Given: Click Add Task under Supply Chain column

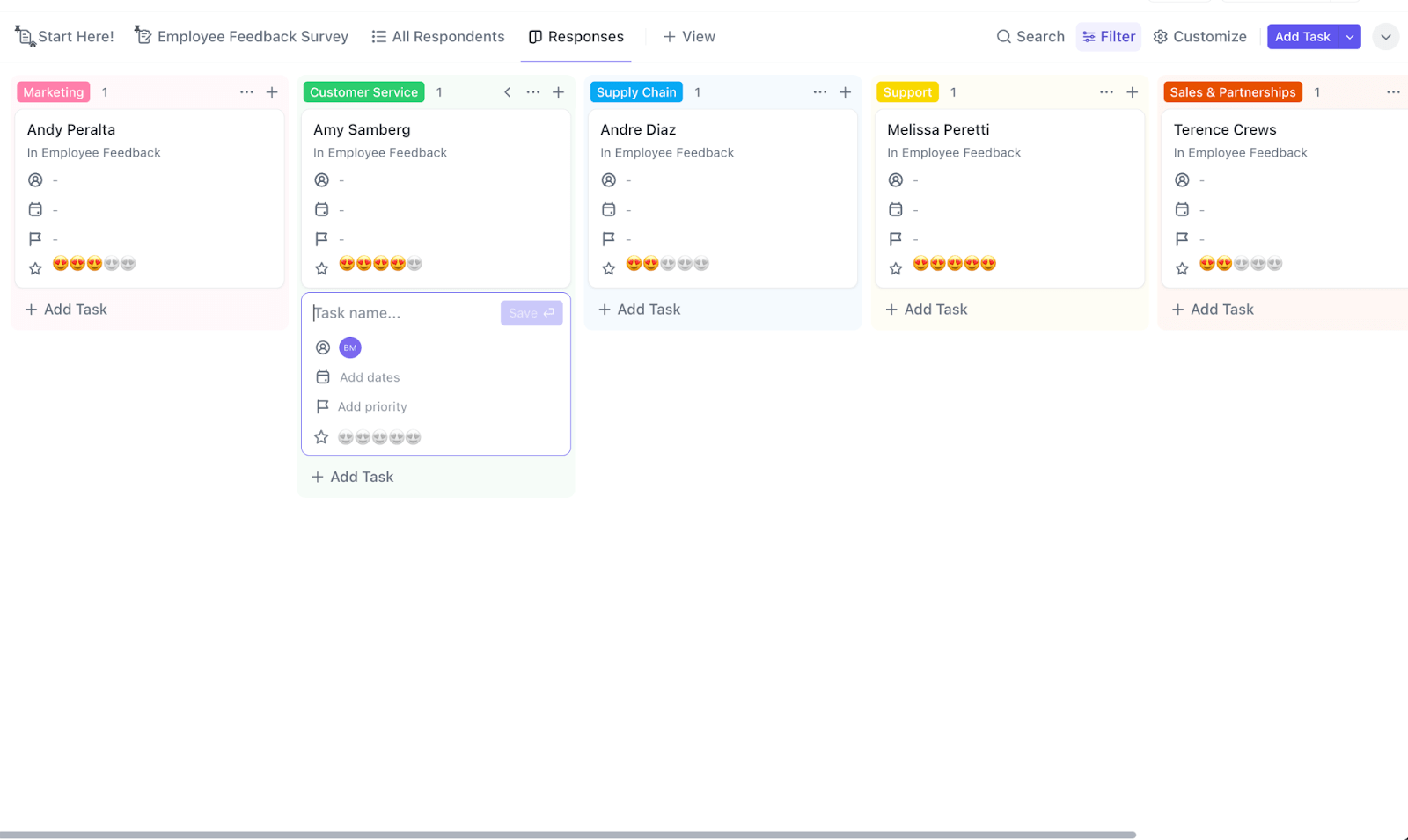Looking at the screenshot, I should click(x=639, y=310).
